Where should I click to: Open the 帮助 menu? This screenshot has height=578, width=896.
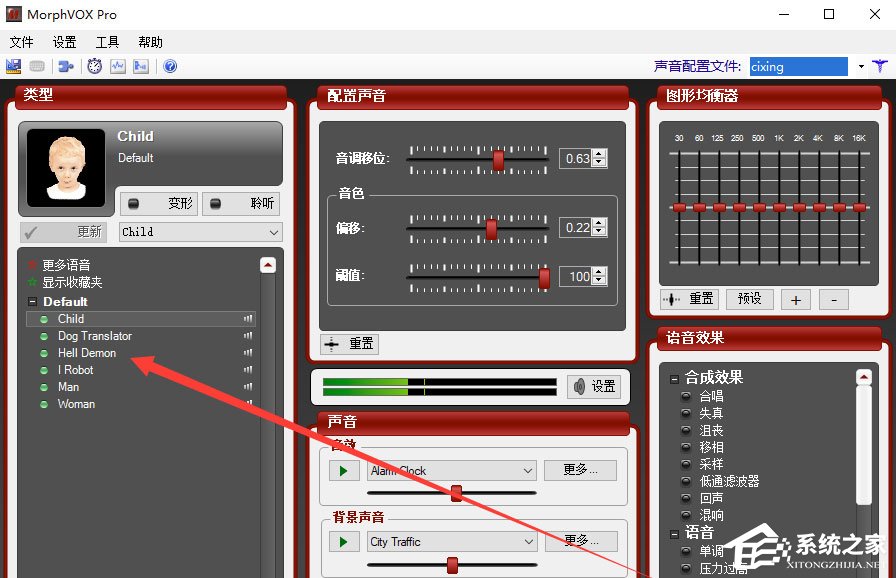click(150, 42)
